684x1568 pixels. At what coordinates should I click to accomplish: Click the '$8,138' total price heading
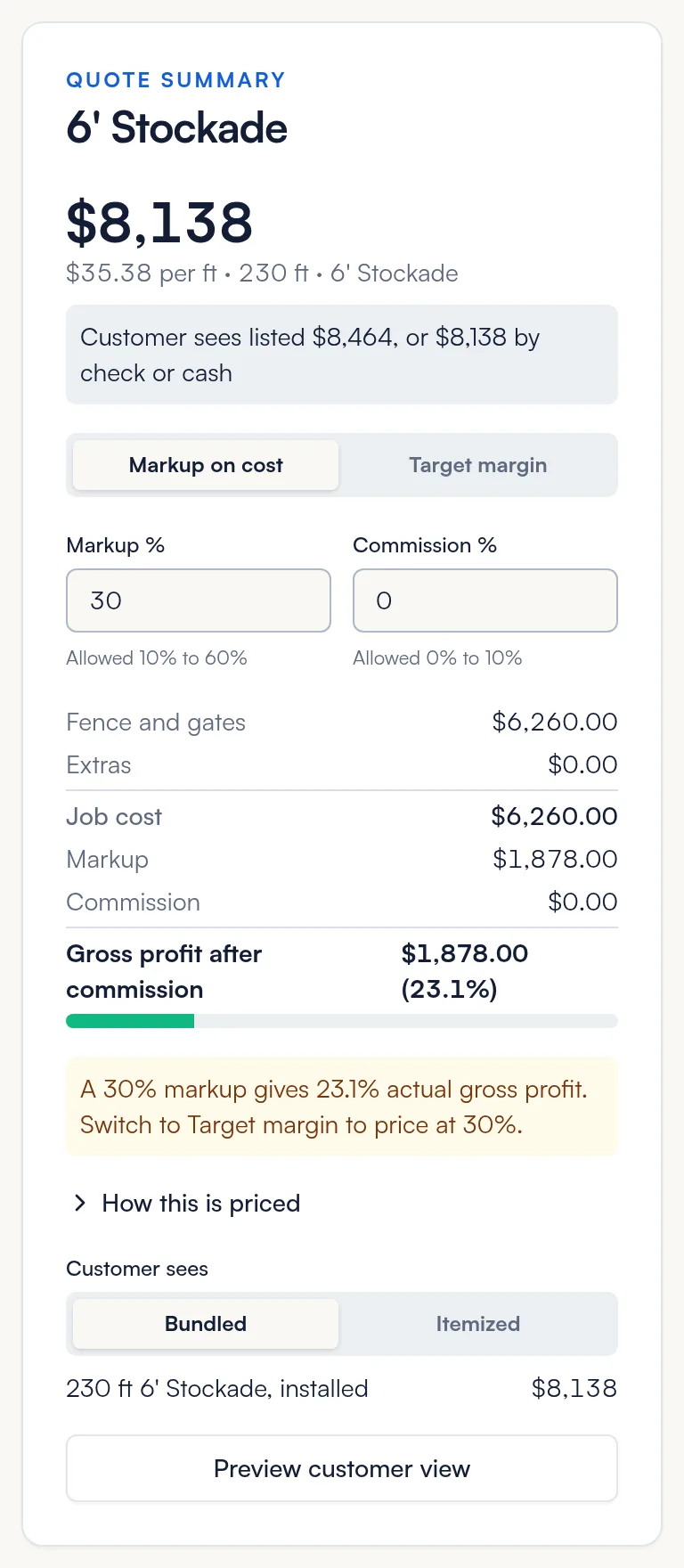pyautogui.click(x=160, y=222)
